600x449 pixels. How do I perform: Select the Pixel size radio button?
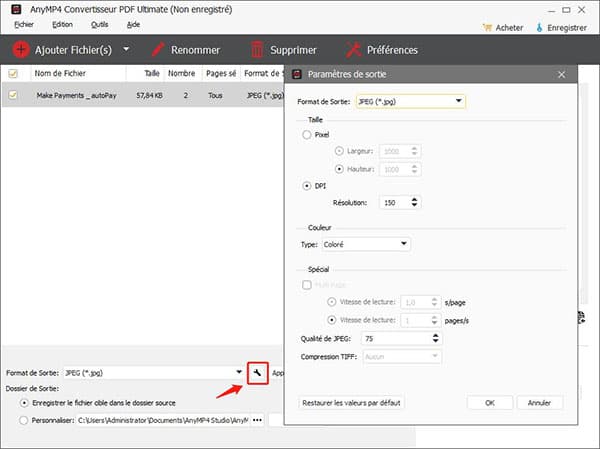coord(307,133)
